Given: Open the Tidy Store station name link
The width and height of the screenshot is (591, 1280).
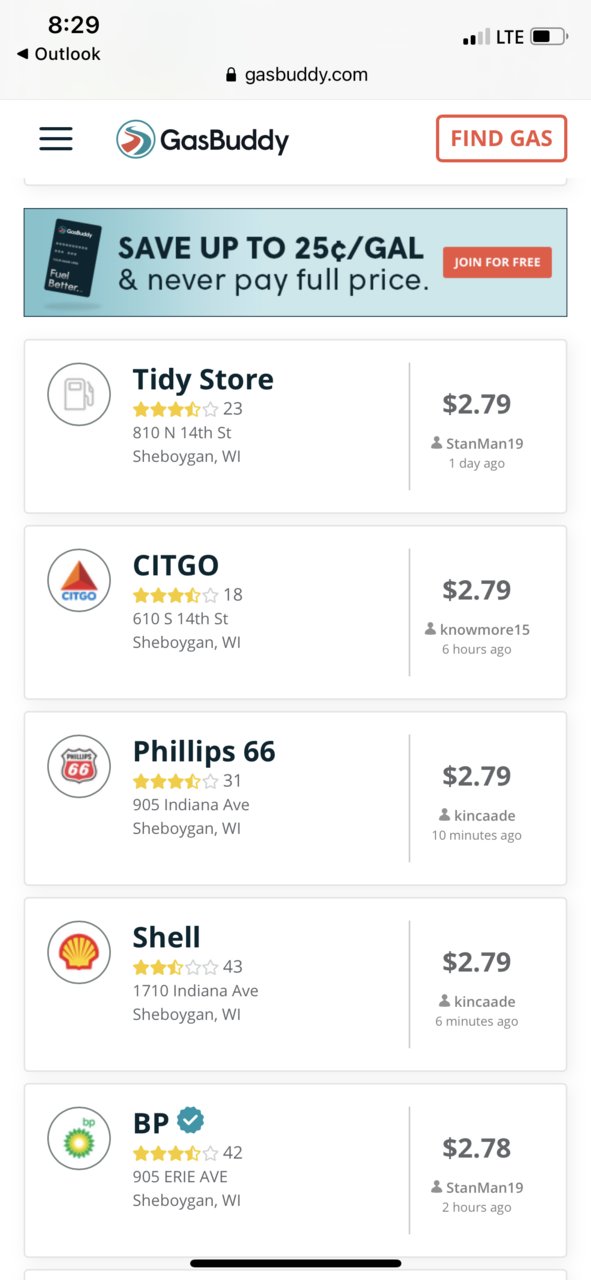Looking at the screenshot, I should pyautogui.click(x=203, y=380).
